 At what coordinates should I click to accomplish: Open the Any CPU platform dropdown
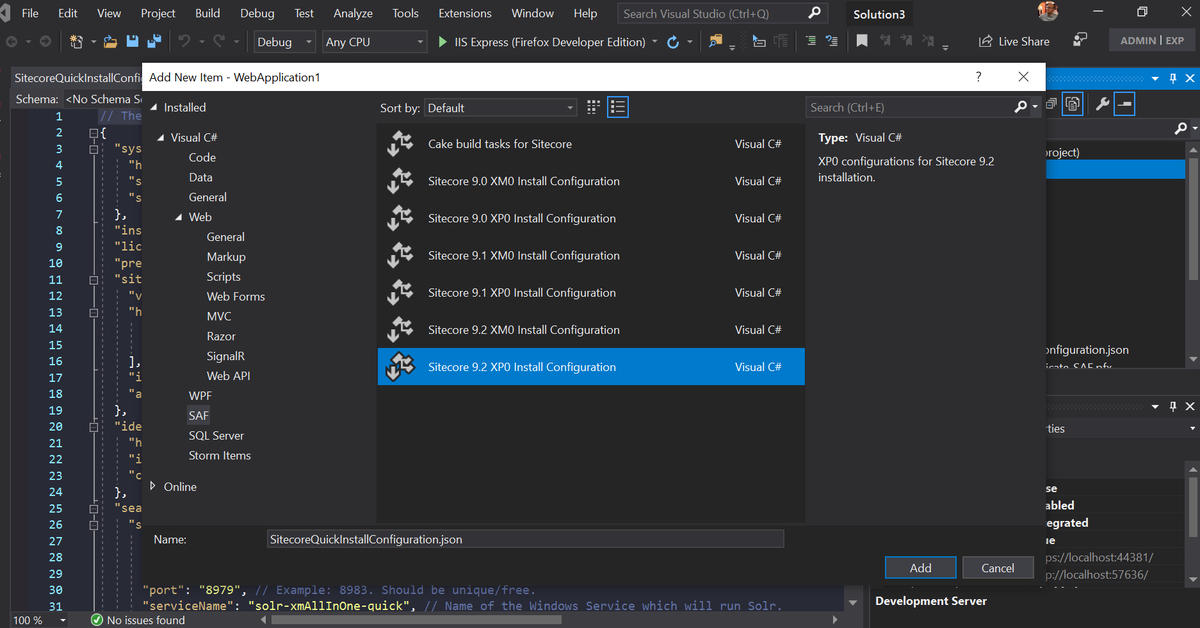coord(374,42)
